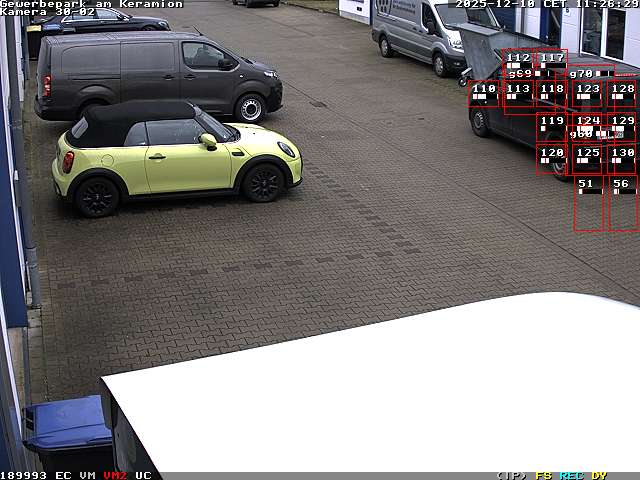Viewport: 640px width, 480px height.
Task: Click the REC status indicator
Action: click(x=572, y=475)
